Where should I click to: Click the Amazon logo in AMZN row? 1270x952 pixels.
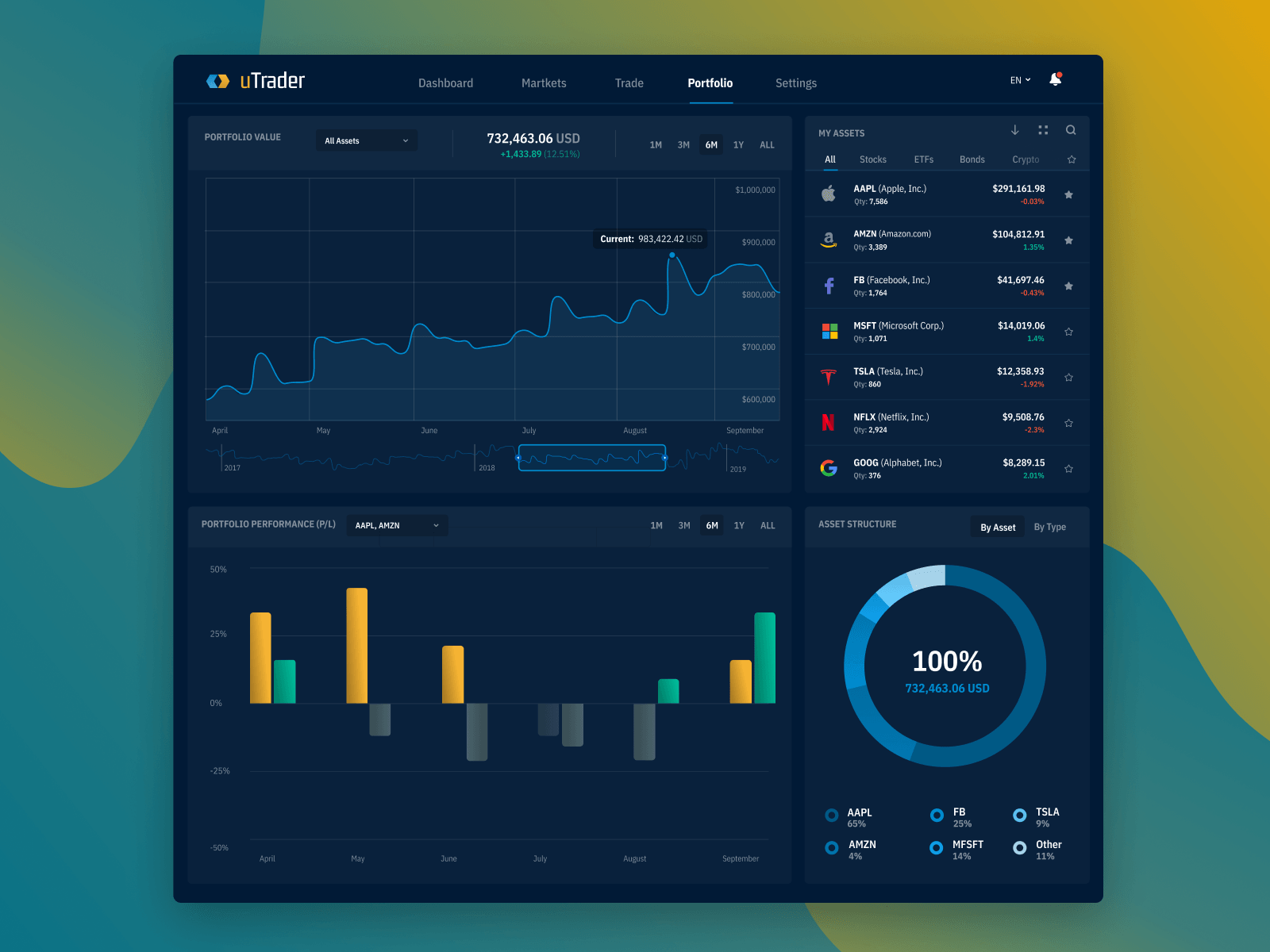[829, 240]
